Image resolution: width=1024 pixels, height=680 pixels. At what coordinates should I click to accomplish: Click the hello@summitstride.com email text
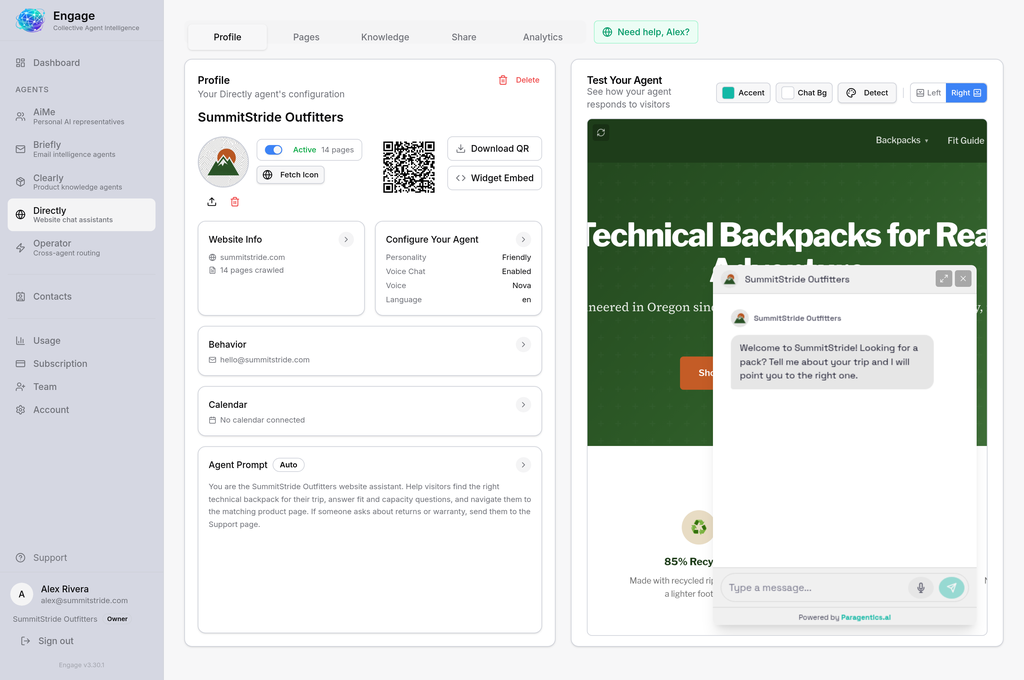pos(264,360)
